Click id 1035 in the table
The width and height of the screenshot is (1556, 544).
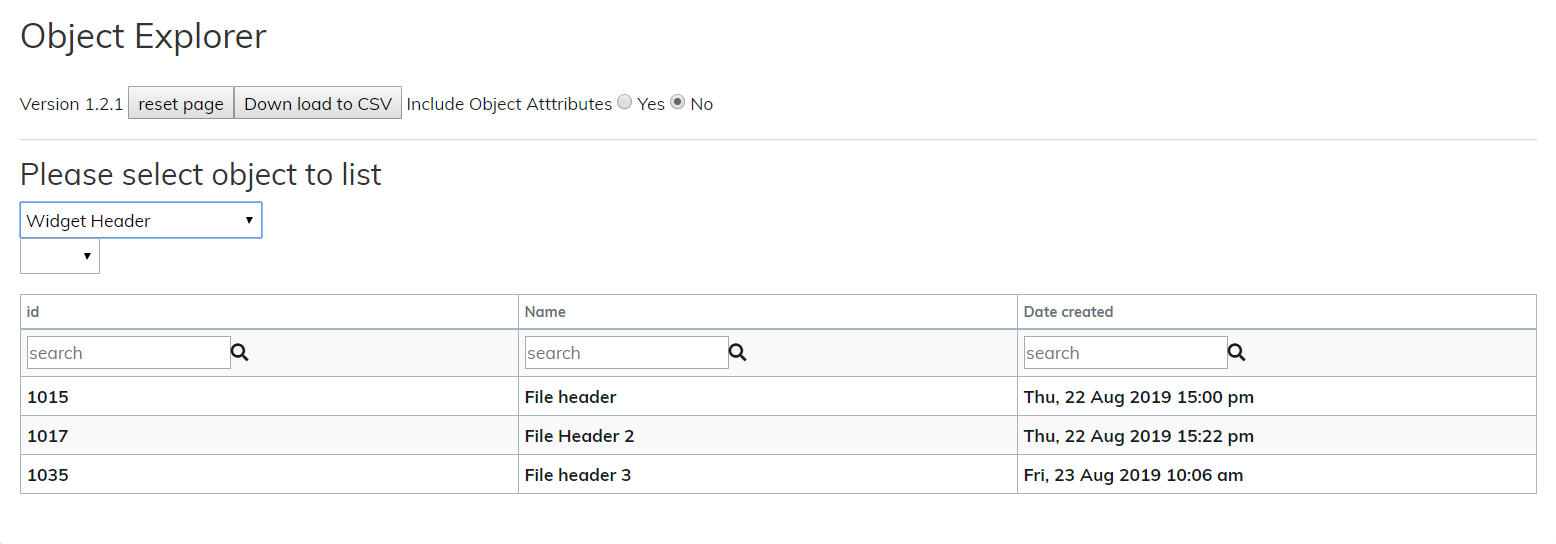pyautogui.click(x=48, y=475)
